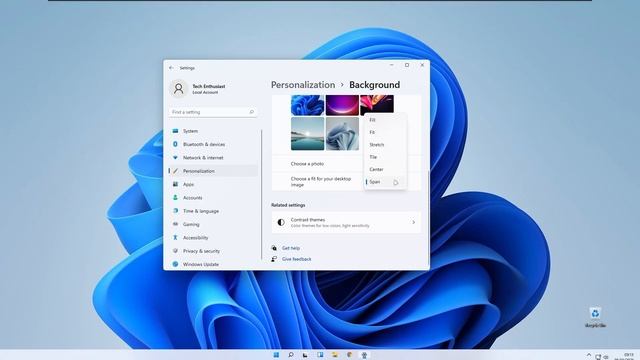Click the Settings gear on the taskbar
640x360 pixels.
tap(364, 355)
